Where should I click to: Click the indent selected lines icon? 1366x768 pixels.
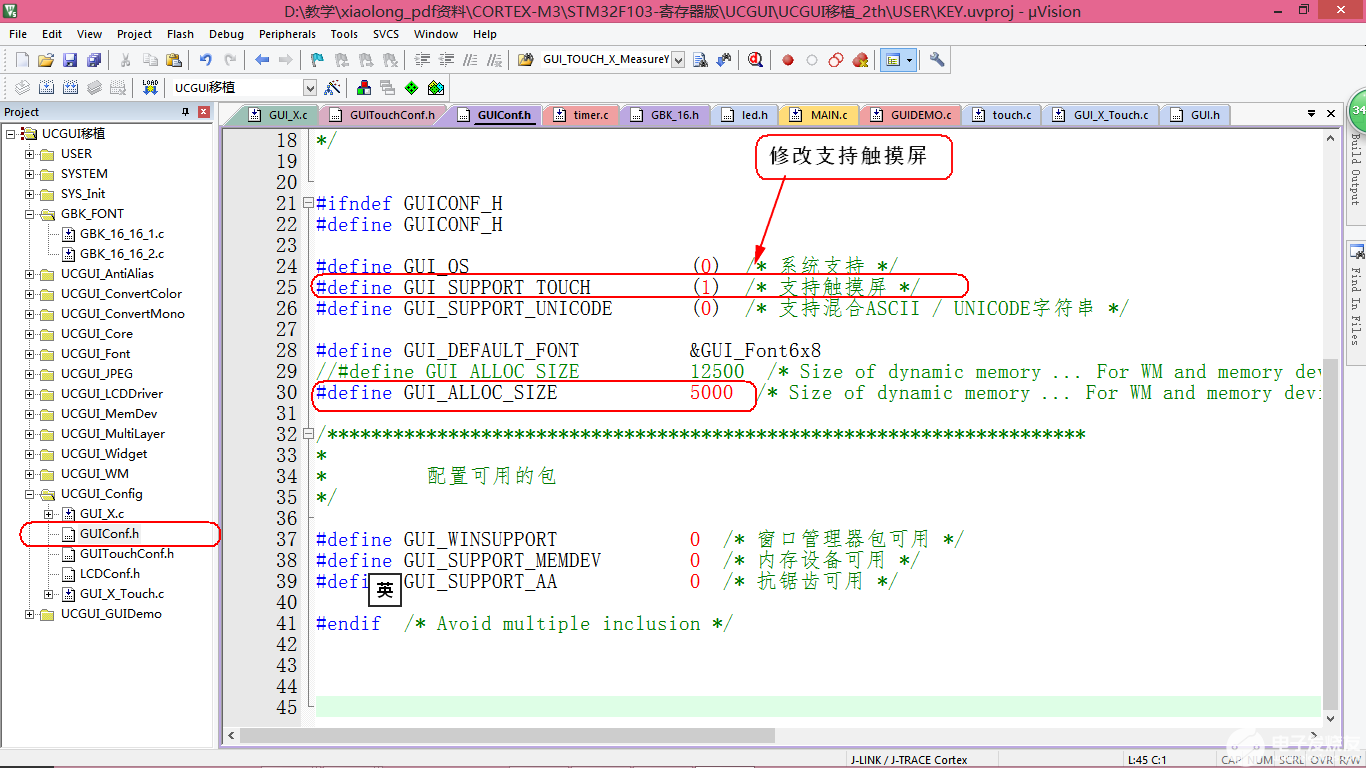click(420, 60)
